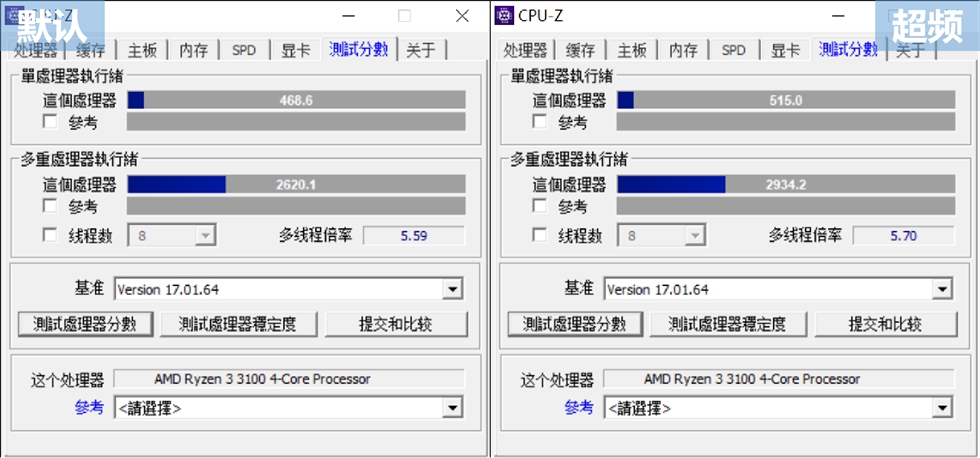
Task: Go to SPD tab in the left window
Action: click(x=244, y=50)
